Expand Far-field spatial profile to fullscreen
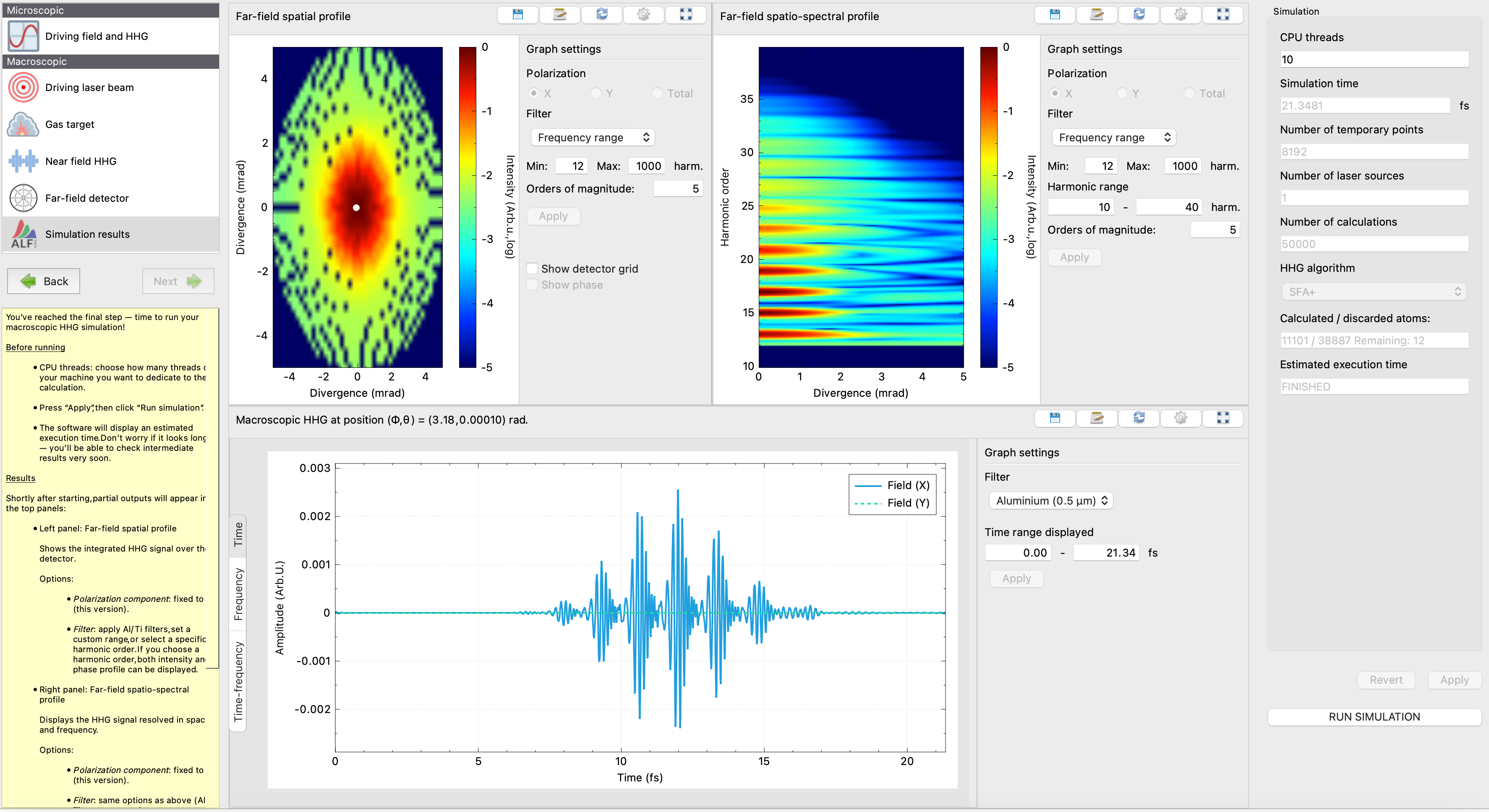Image resolution: width=1489 pixels, height=812 pixels. pyautogui.click(x=686, y=15)
